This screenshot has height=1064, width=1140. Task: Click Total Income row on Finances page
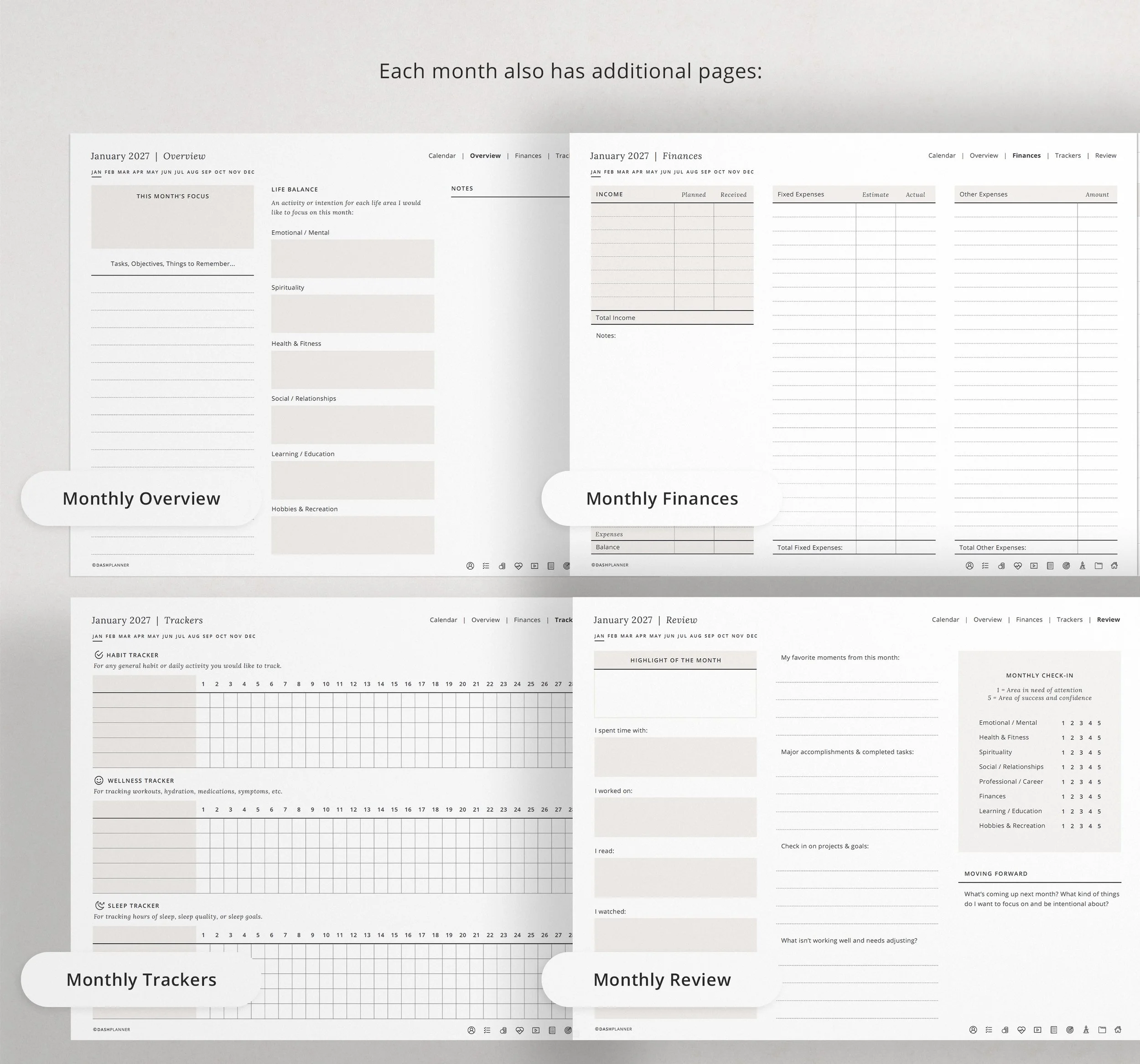672,318
